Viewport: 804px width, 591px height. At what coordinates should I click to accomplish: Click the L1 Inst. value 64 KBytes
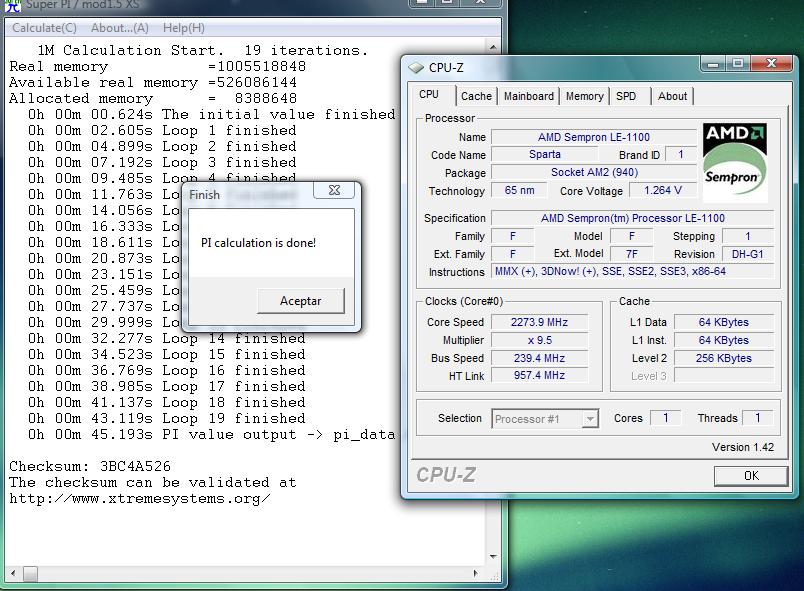click(723, 340)
